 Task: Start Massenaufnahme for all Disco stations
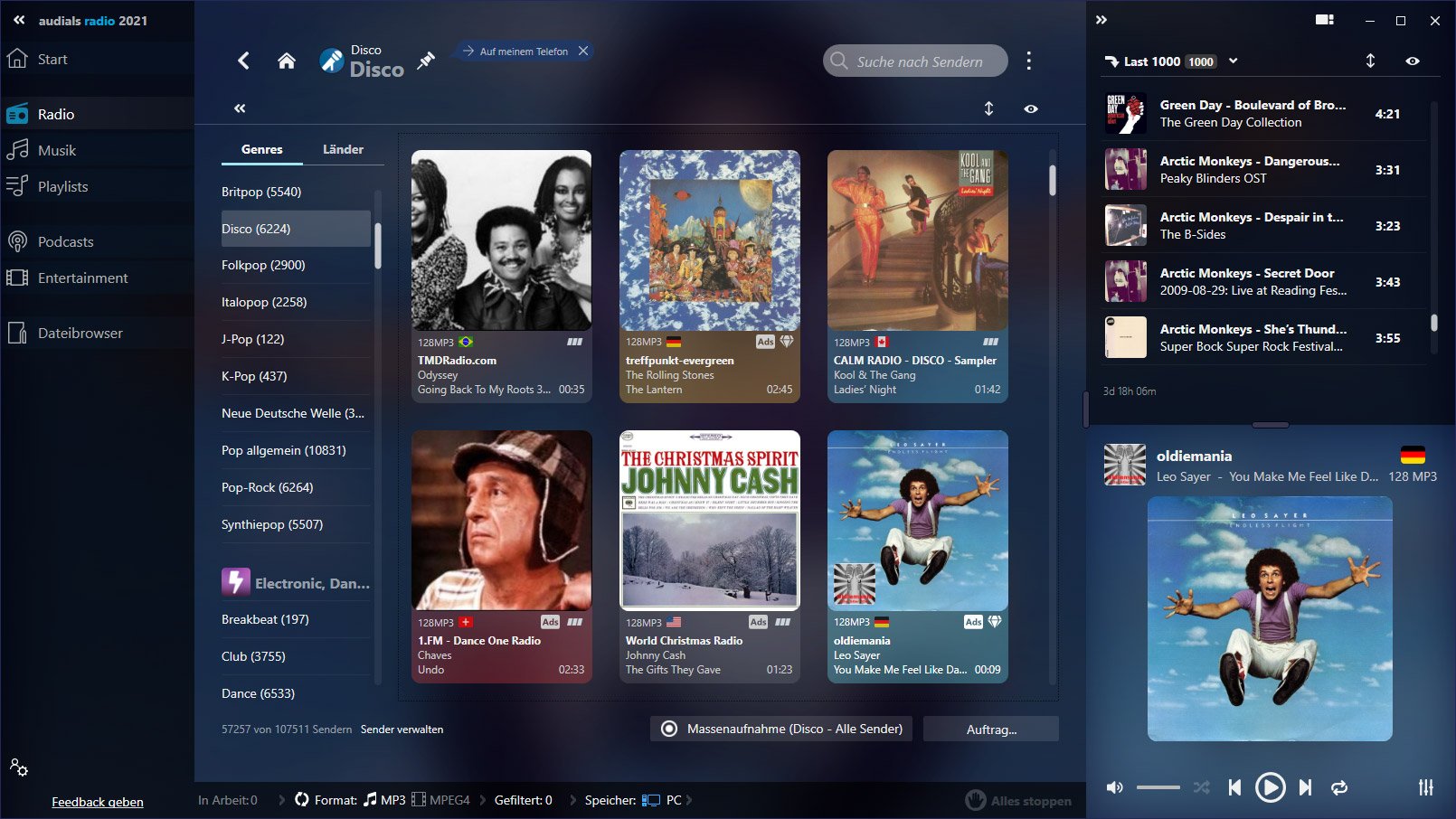781,729
